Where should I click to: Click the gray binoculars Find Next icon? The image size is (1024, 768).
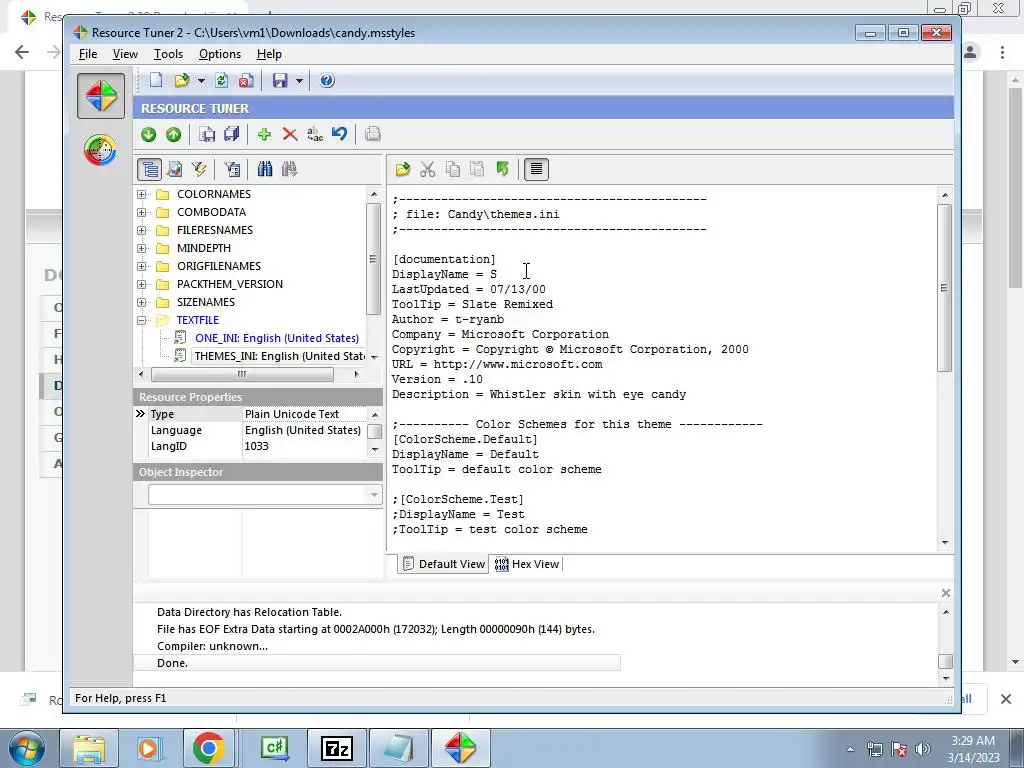pyautogui.click(x=289, y=169)
